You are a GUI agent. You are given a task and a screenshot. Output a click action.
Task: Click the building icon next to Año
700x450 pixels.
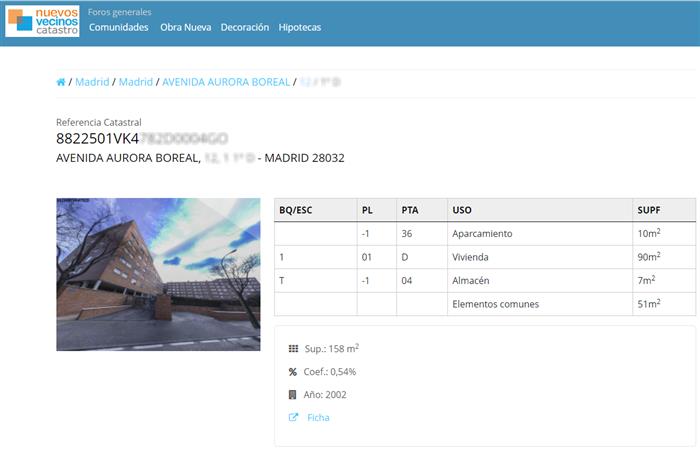click(293, 394)
